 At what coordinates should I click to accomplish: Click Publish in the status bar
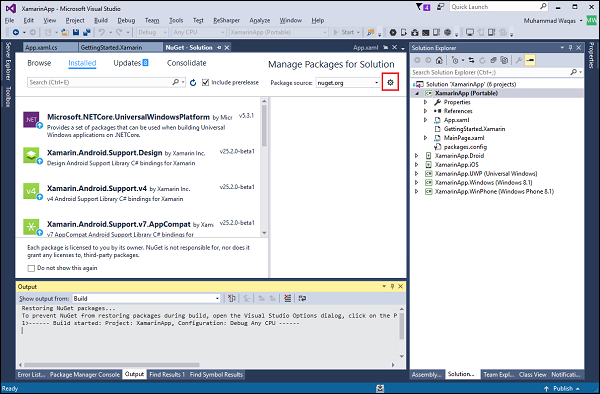562,388
